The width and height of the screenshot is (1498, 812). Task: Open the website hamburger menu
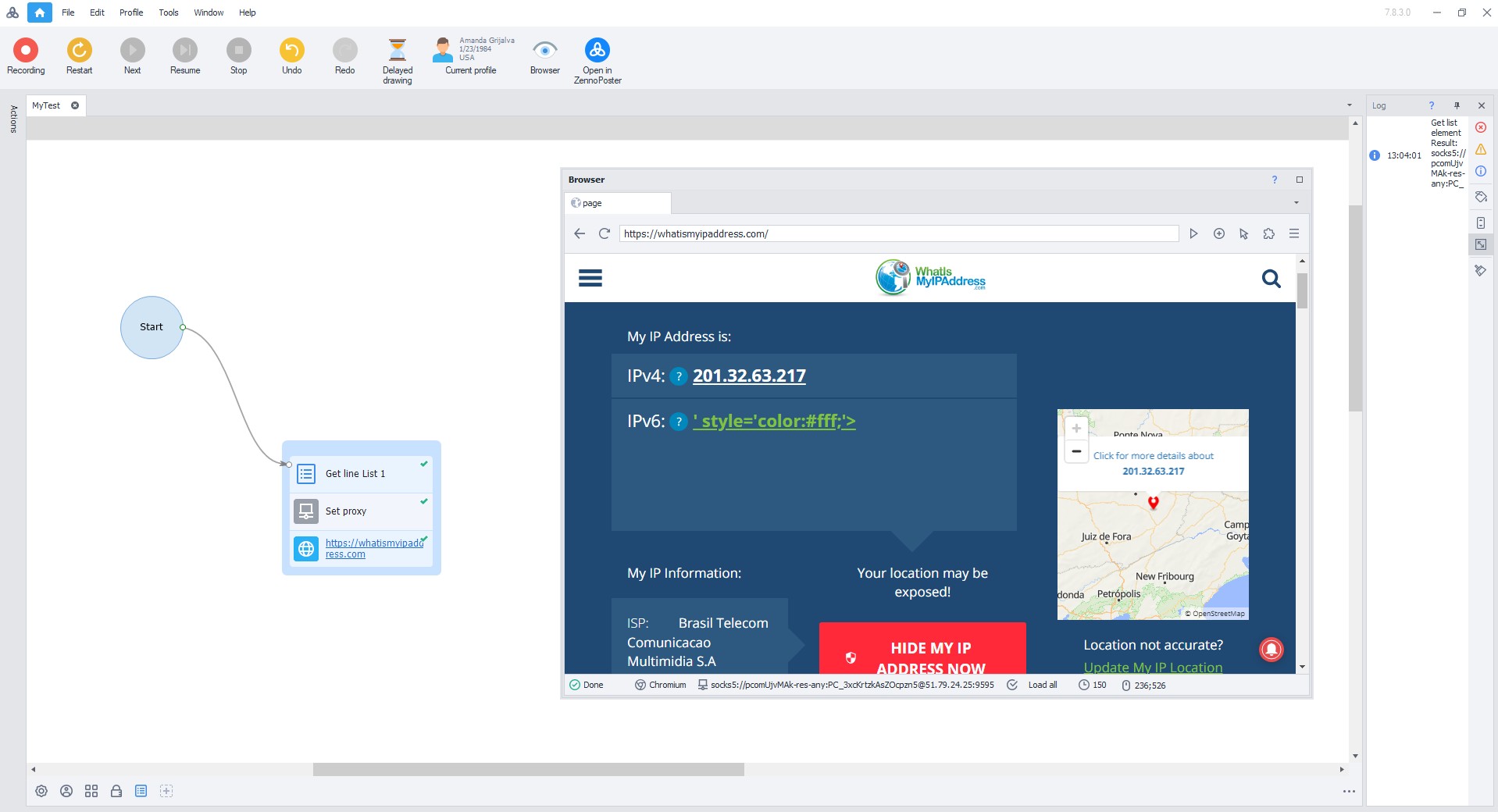[x=590, y=278]
